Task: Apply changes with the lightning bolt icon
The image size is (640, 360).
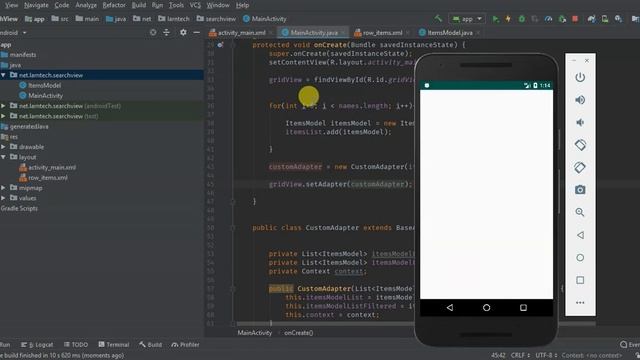Action: (x=508, y=19)
